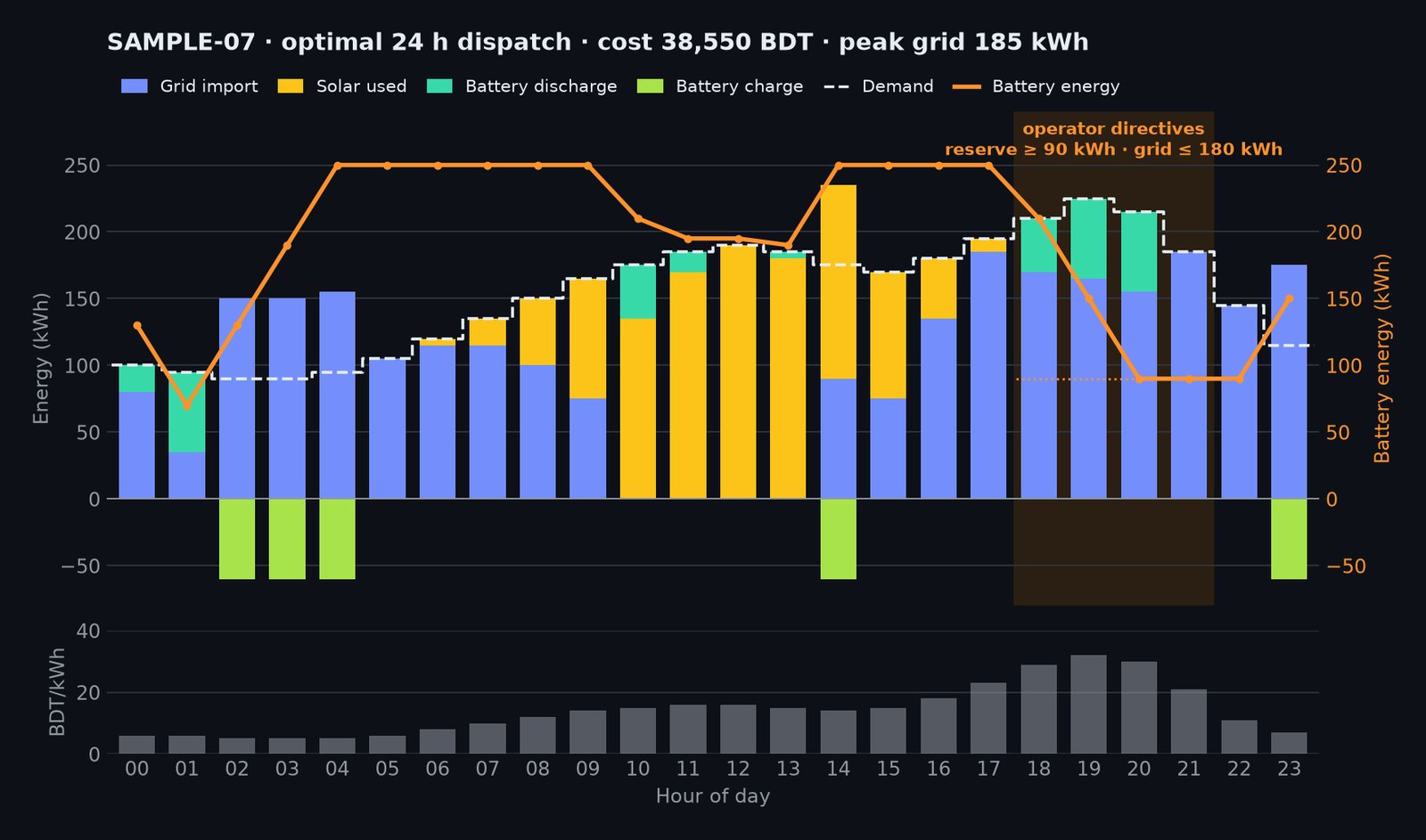The height and width of the screenshot is (840, 1426).
Task: Click the hour 23 battery charge bar
Action: (1289, 539)
